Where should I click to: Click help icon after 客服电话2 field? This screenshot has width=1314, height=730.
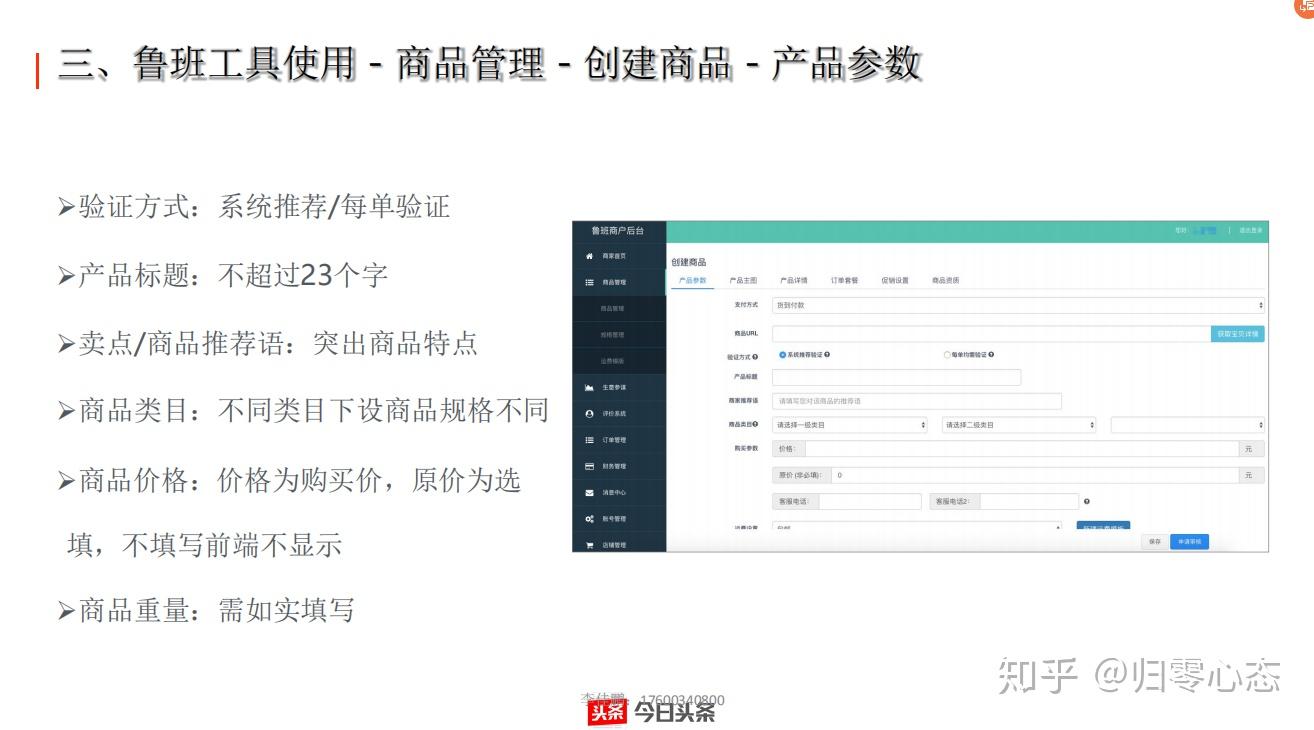[x=1087, y=502]
